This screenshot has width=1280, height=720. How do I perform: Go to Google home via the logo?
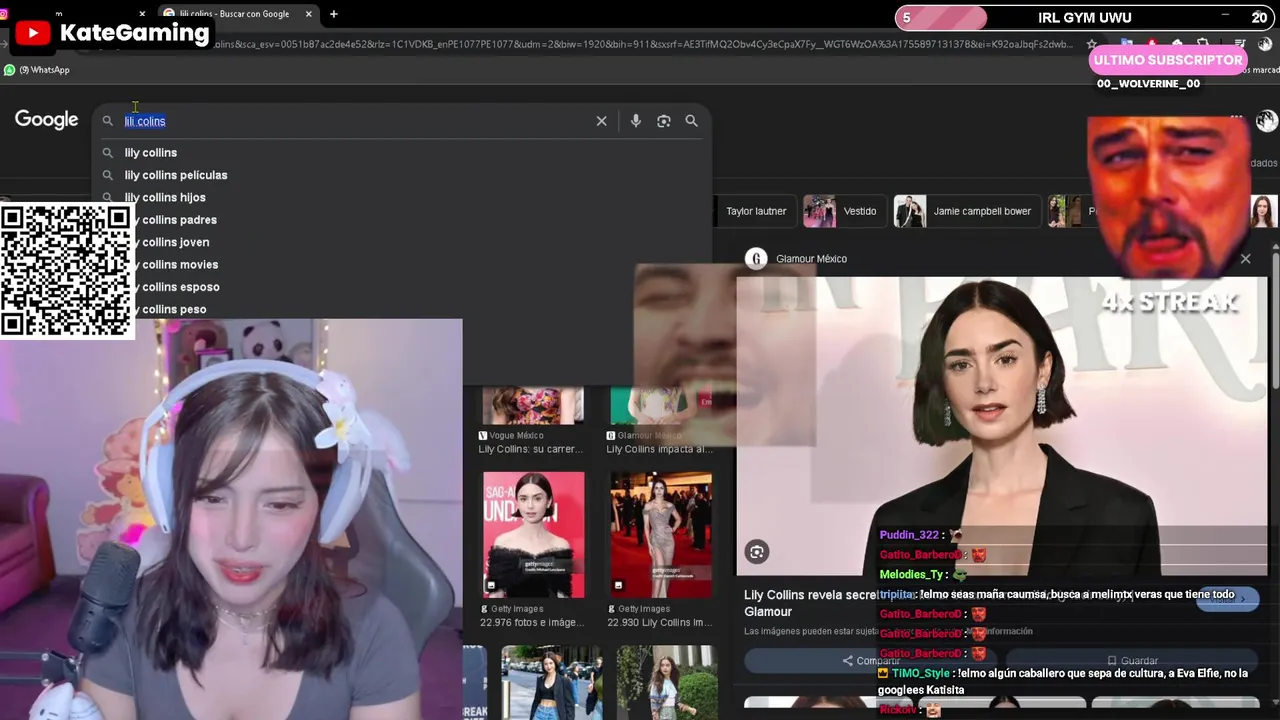pos(46,120)
